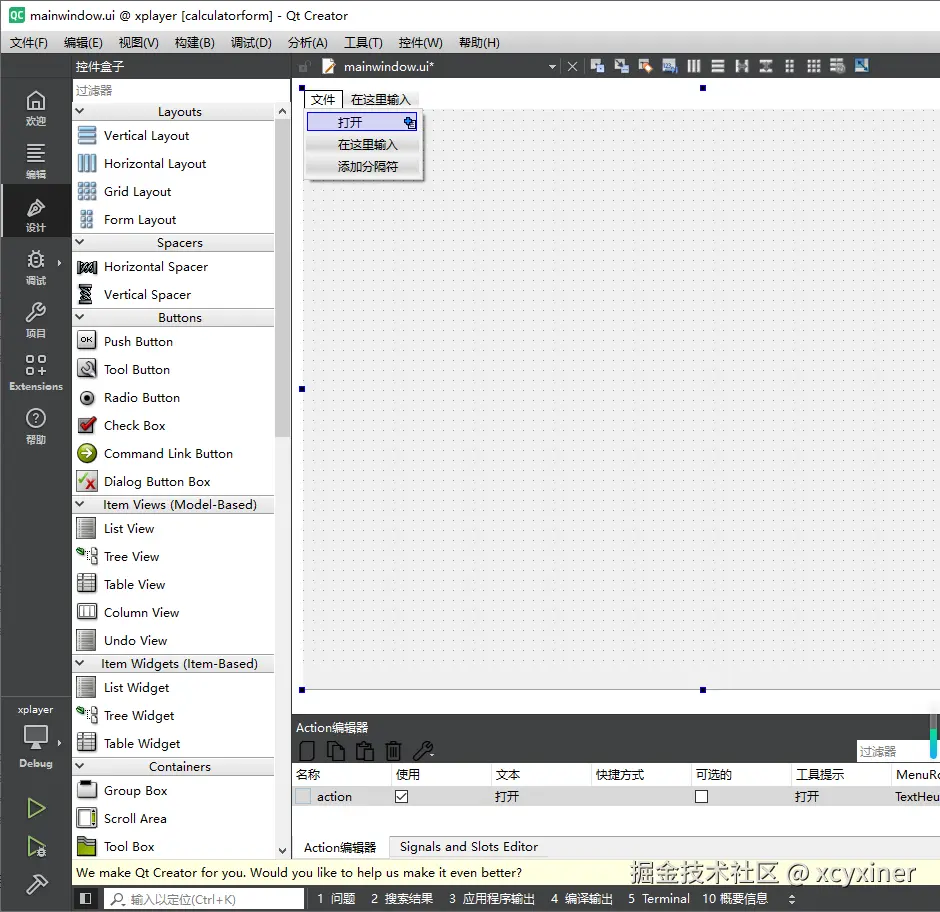Image resolution: width=940 pixels, height=912 pixels.
Task: Click the xplayer Debug kit selector
Action: [x=35, y=736]
